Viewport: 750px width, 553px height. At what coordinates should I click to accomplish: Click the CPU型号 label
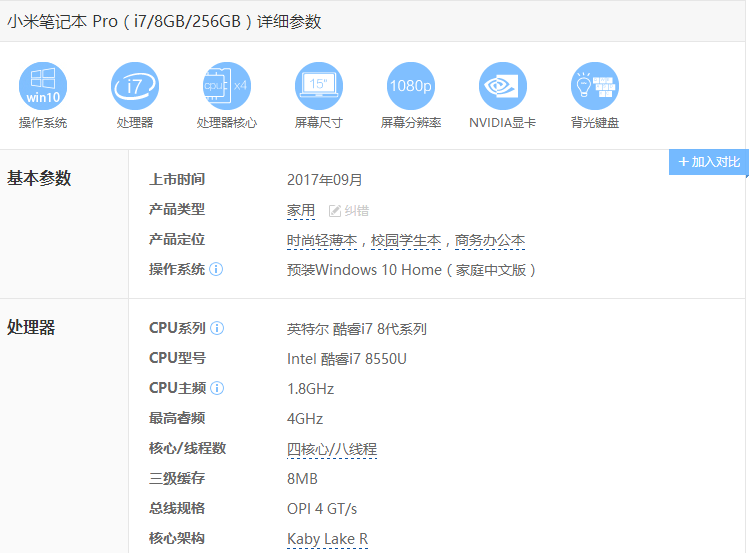(x=177, y=358)
